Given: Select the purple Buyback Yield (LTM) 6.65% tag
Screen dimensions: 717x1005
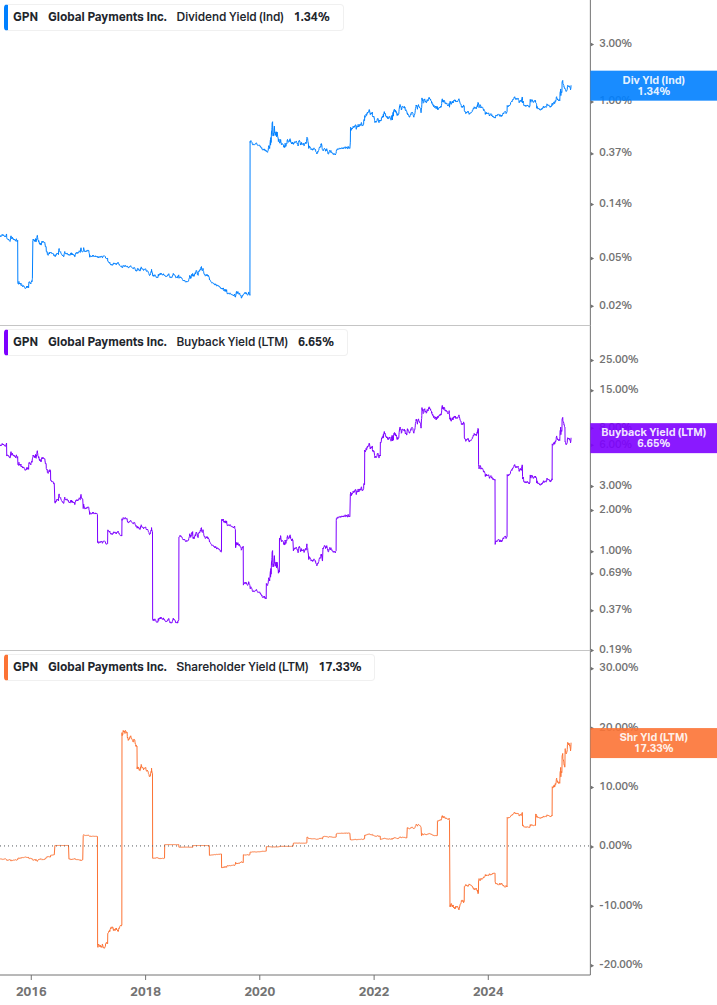Looking at the screenshot, I should pyautogui.click(x=654, y=438).
